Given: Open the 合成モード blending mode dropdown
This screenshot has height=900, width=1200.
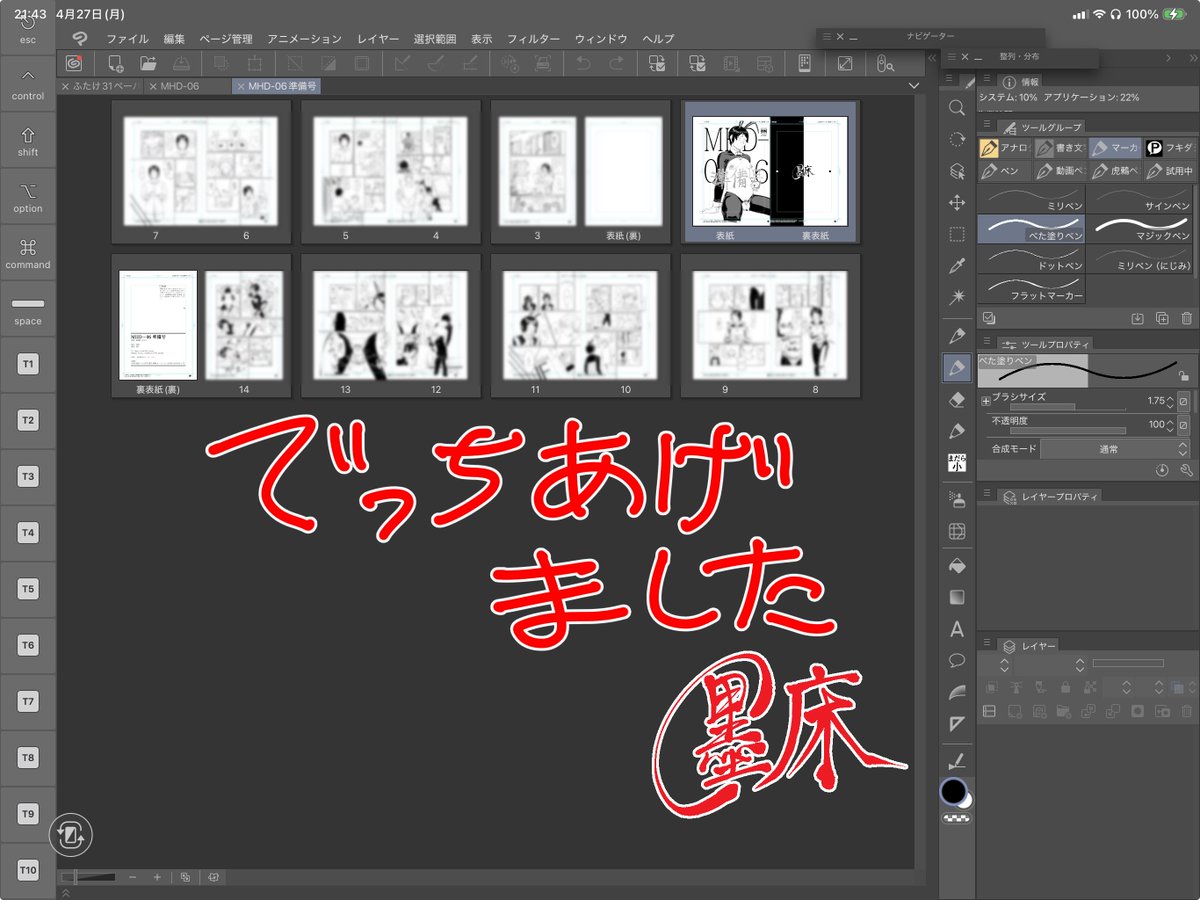Looking at the screenshot, I should coord(1116,450).
